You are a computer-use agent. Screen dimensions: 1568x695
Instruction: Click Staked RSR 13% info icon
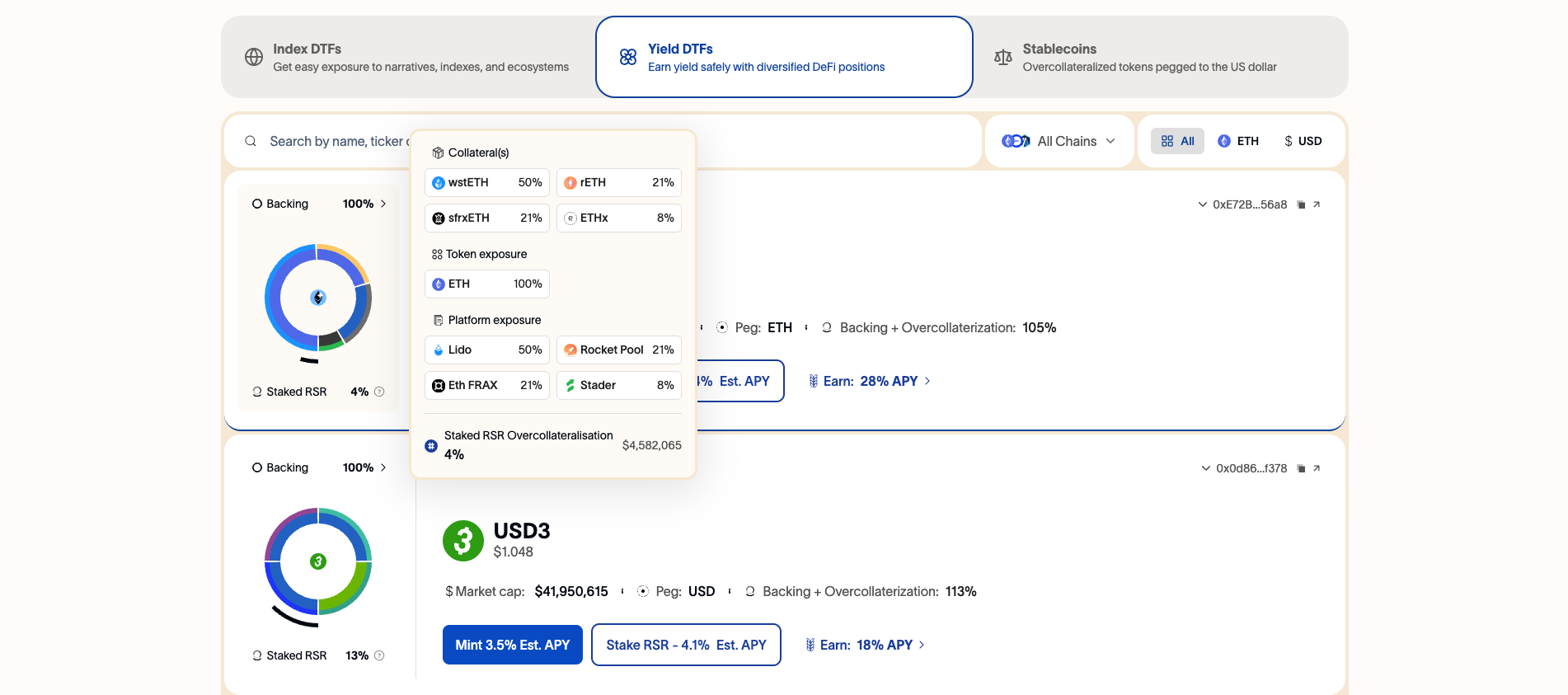379,655
